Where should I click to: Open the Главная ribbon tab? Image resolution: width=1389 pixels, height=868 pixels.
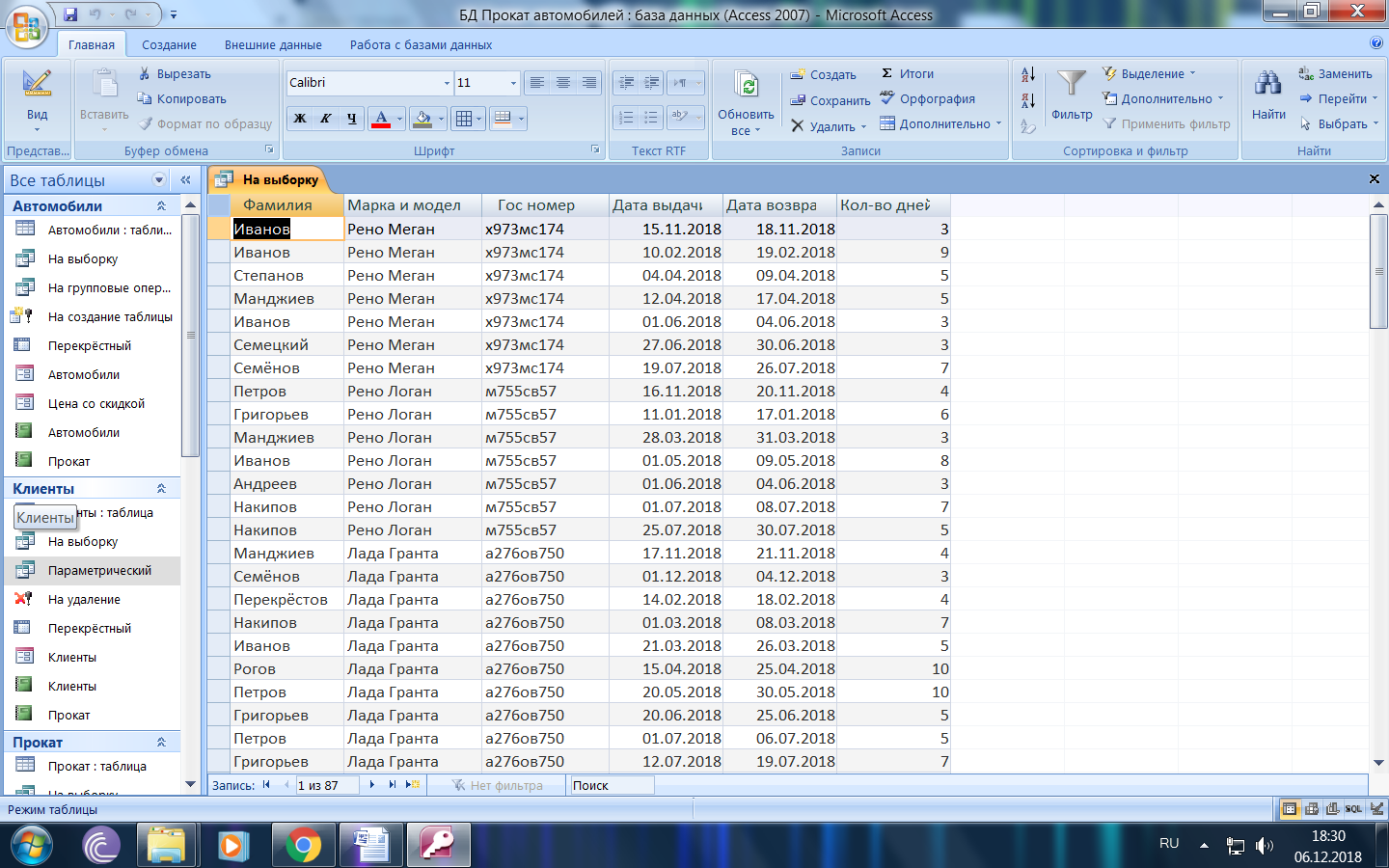(x=92, y=44)
